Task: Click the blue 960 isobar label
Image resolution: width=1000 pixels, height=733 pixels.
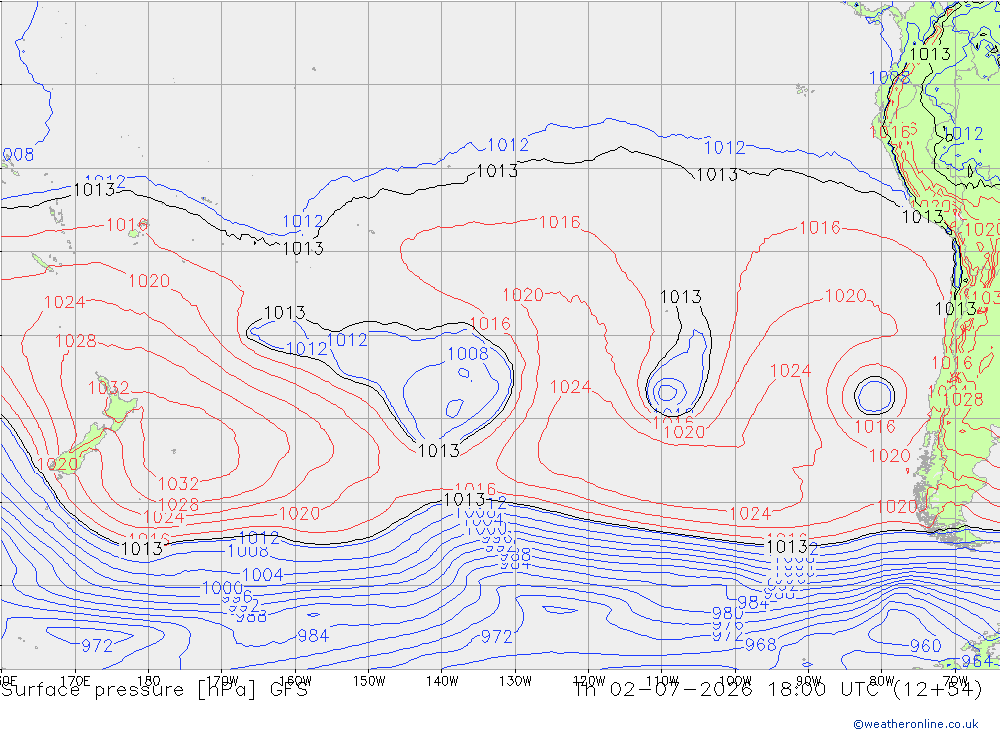Action: click(925, 646)
